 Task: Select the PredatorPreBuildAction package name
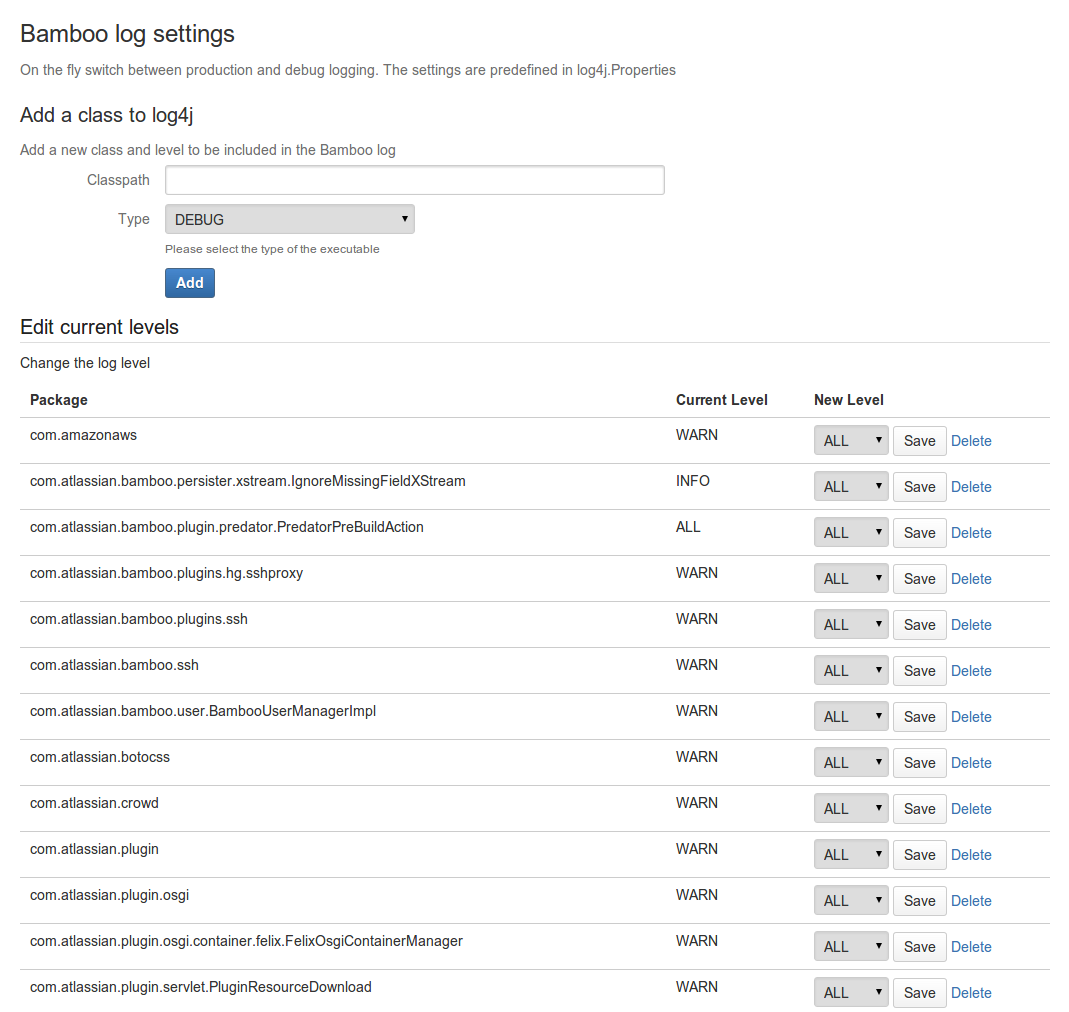point(226,527)
